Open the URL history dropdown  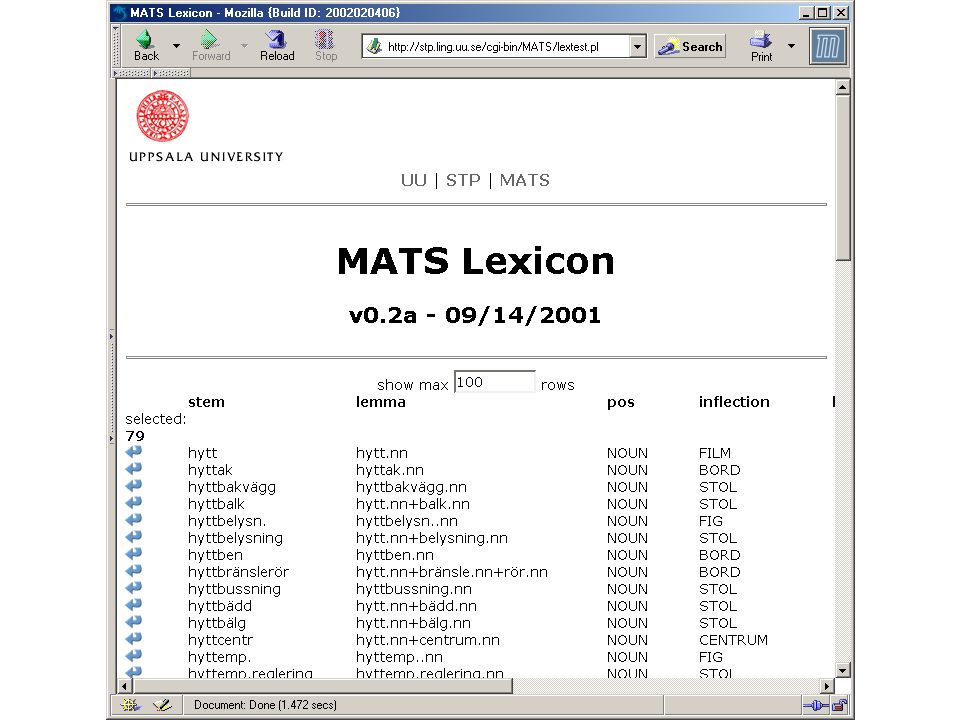(637, 47)
